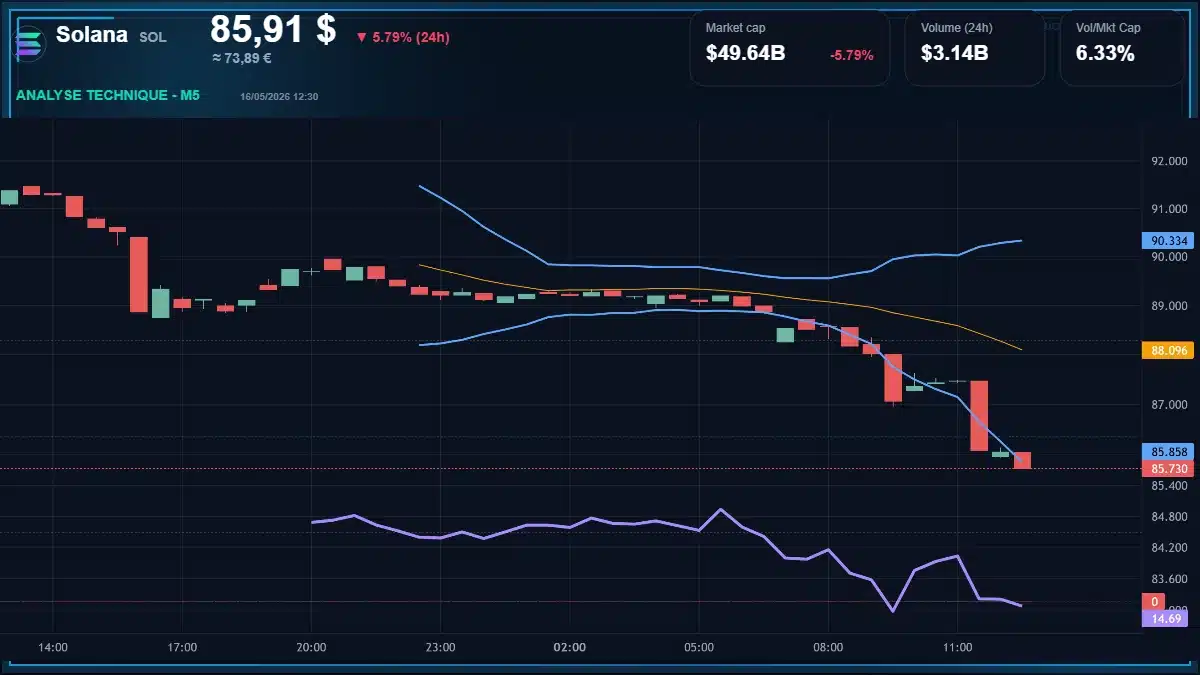
Task: Click the large red candle after 17:00 gridline
Action: (139, 274)
